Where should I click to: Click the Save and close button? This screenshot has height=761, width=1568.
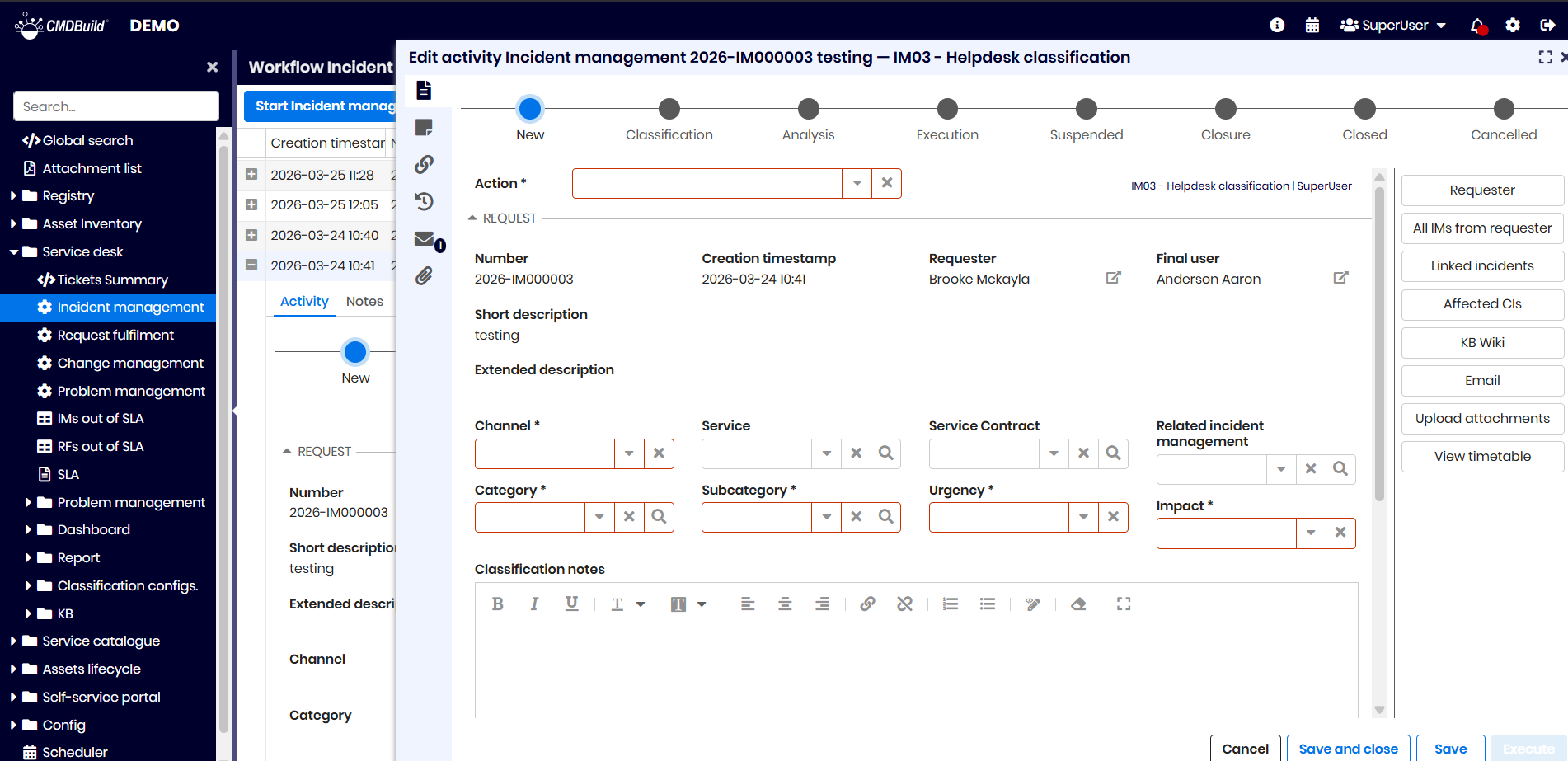pyautogui.click(x=1348, y=749)
